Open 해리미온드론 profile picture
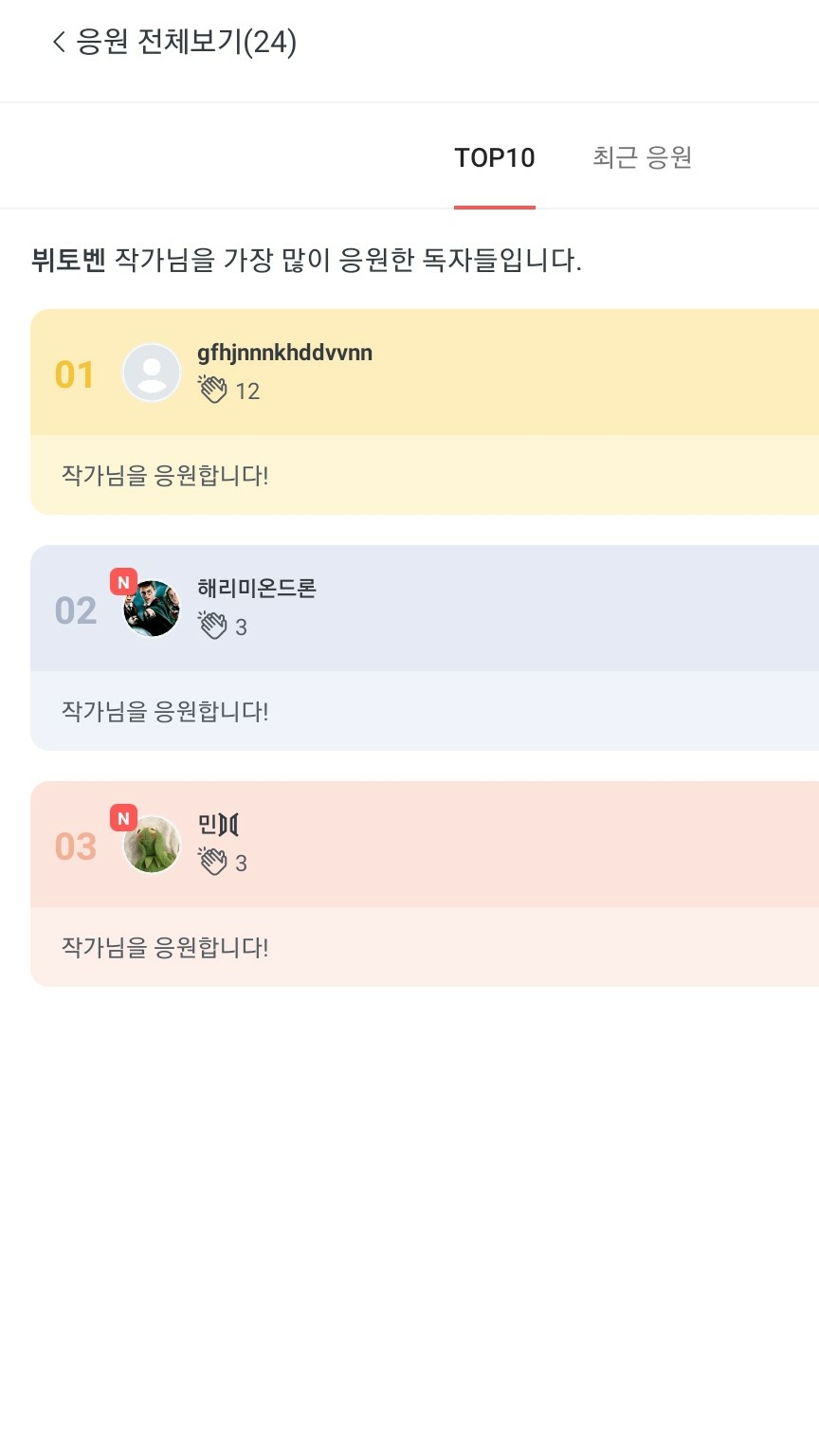The height and width of the screenshot is (1456, 819). point(152,609)
